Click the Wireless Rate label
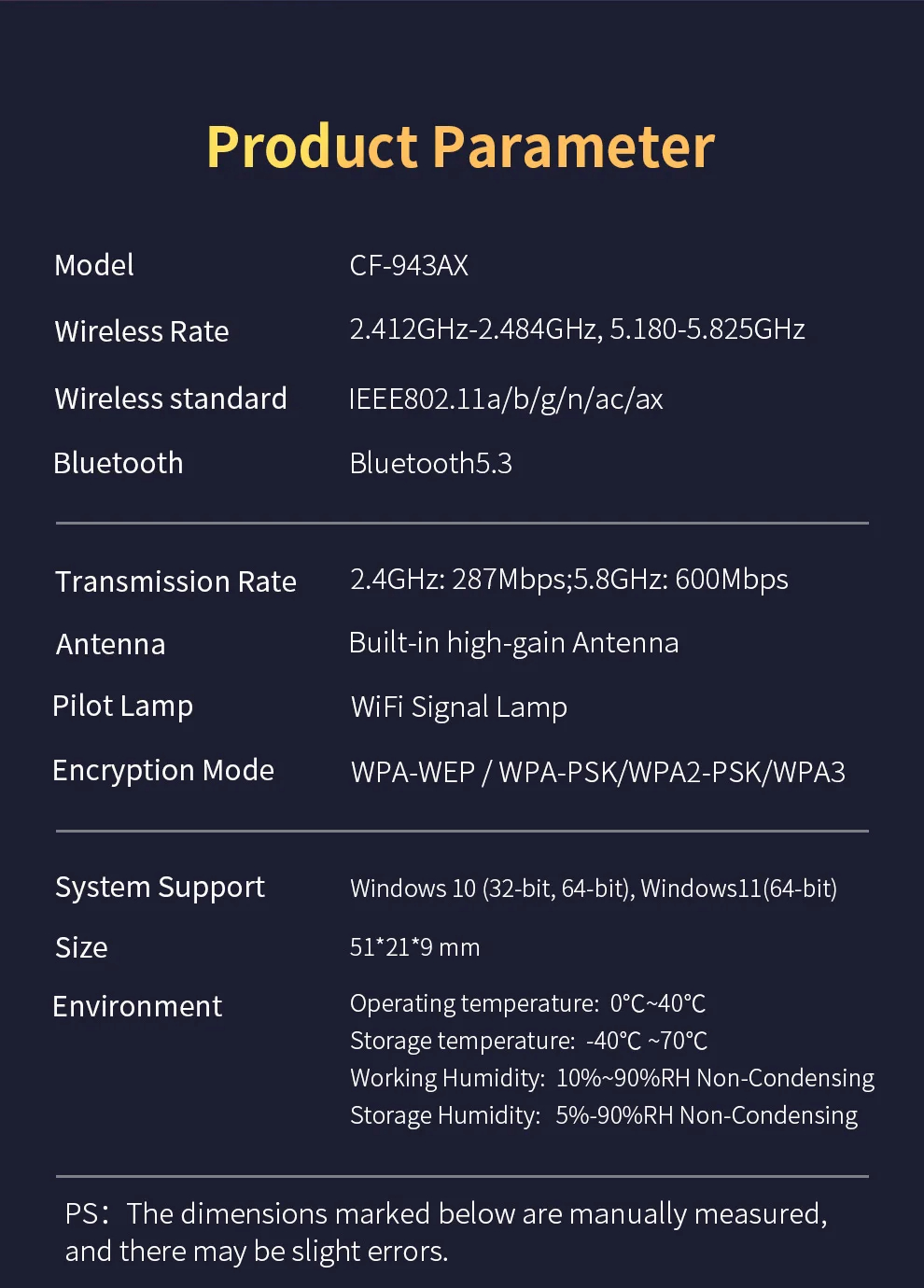 click(142, 331)
